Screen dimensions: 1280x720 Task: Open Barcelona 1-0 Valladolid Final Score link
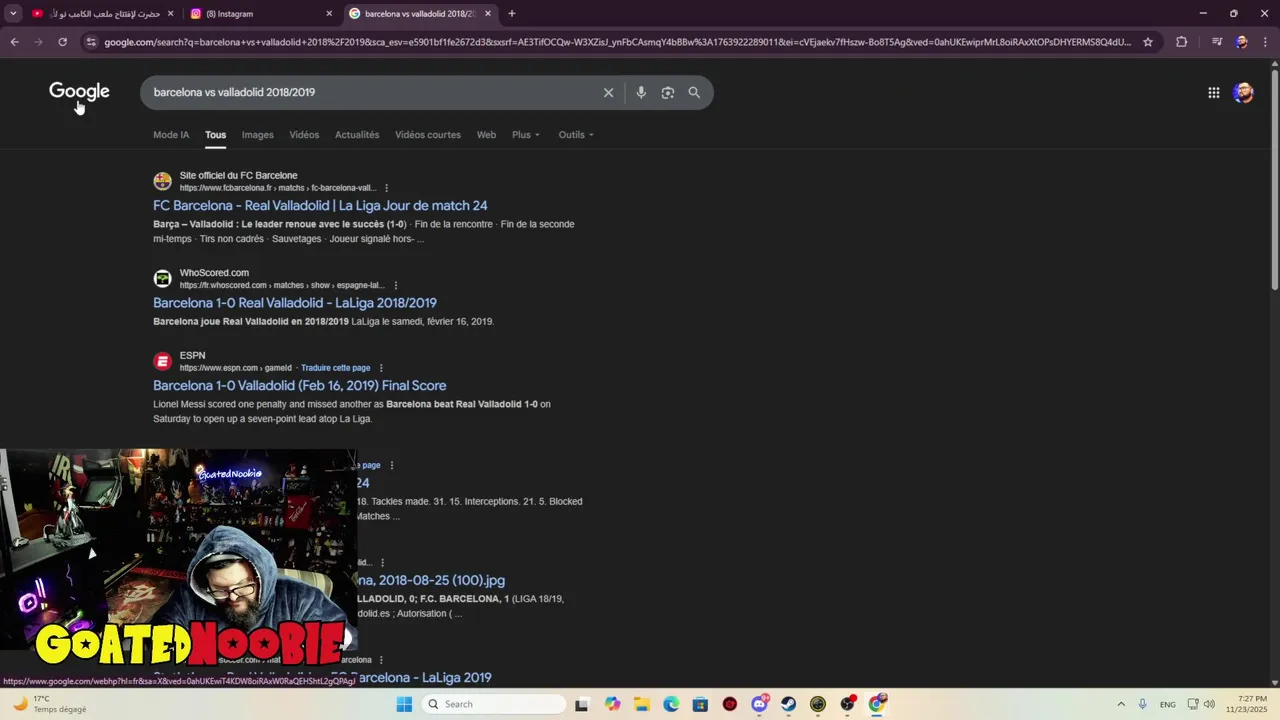(x=300, y=385)
